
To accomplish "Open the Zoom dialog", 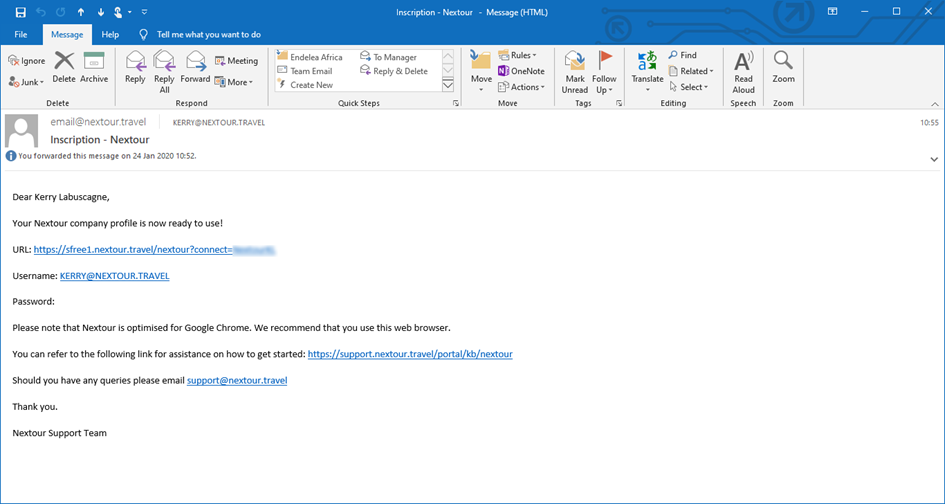I will pyautogui.click(x=783, y=68).
